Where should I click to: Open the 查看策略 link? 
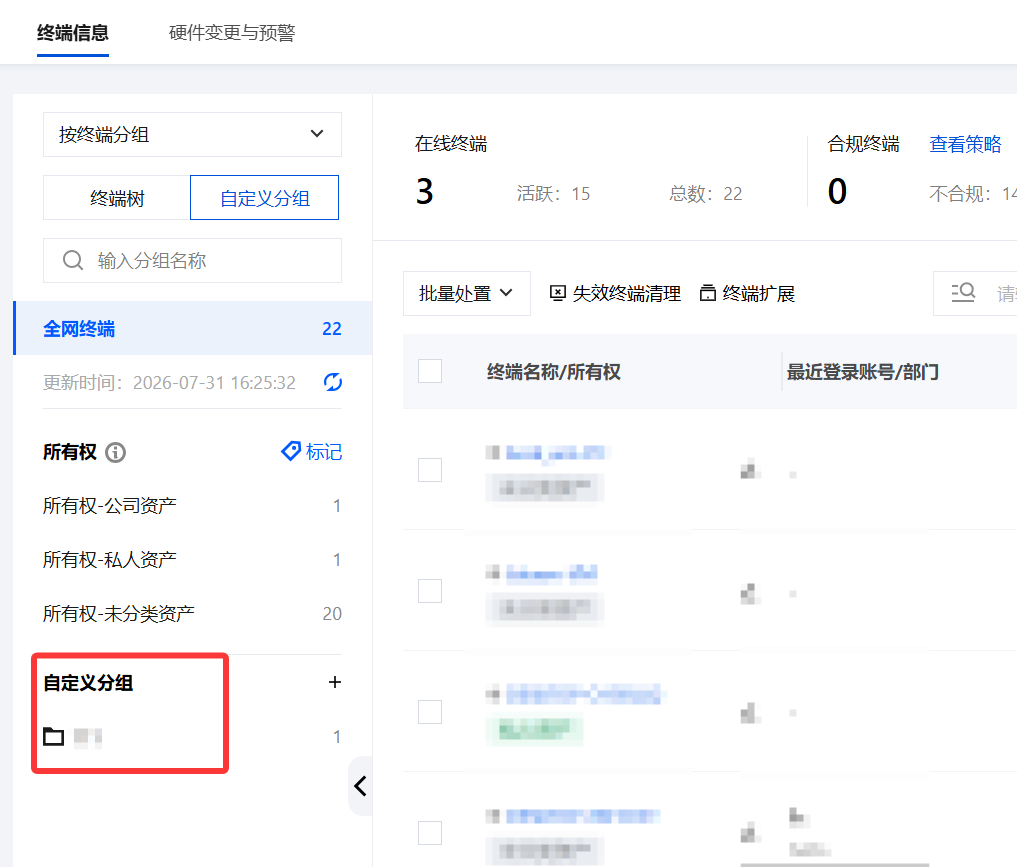tap(965, 144)
